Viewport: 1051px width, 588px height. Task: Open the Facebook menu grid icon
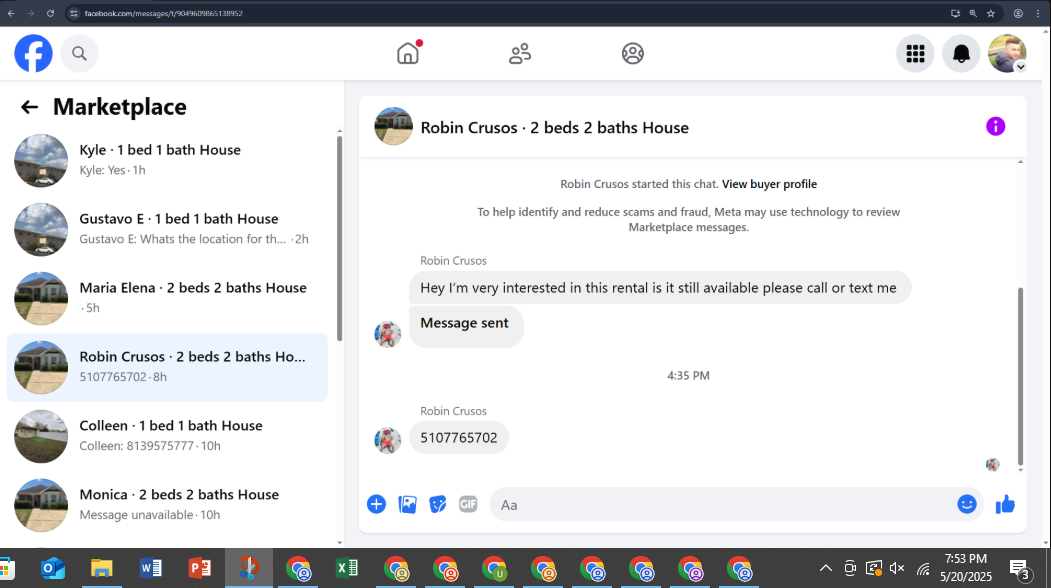click(915, 54)
